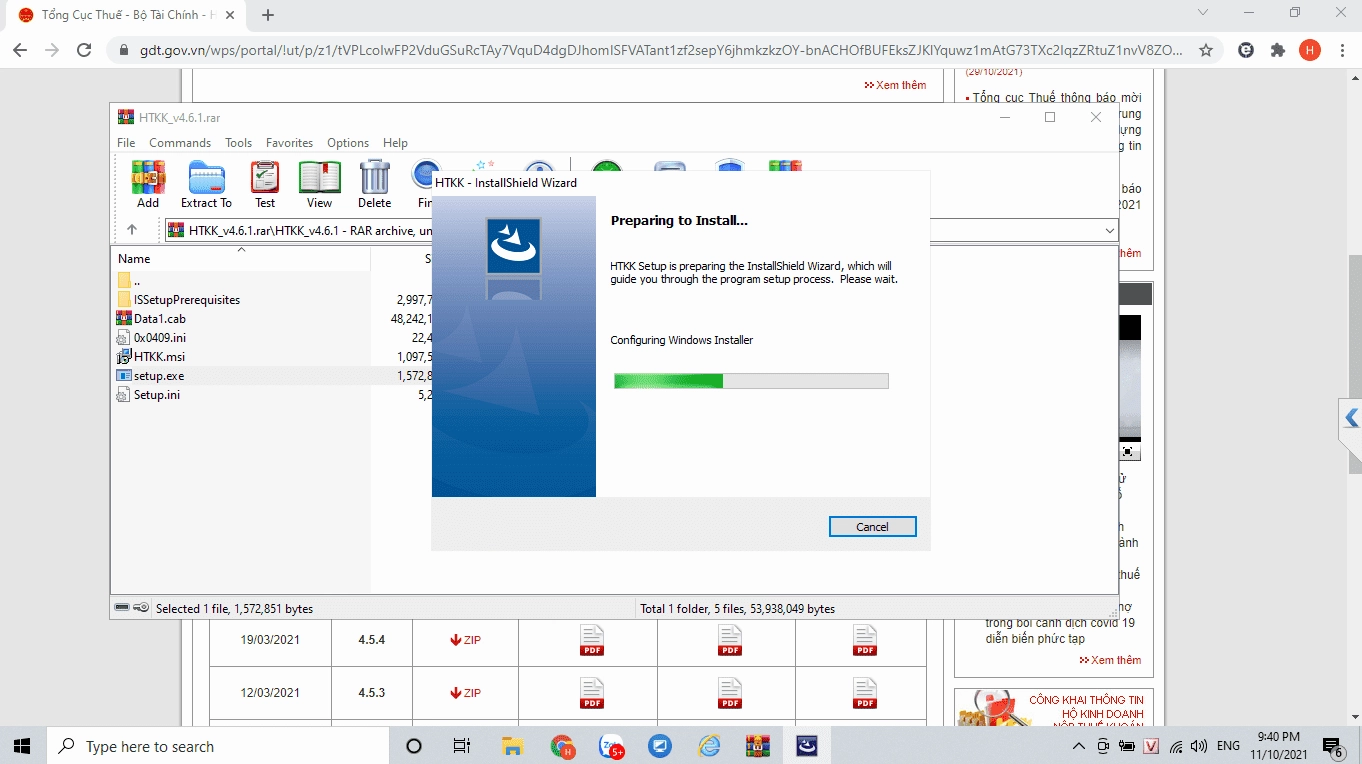Viewport: 1362px width, 764px height.
Task: Select the Setup.ini file
Action: tap(148, 395)
